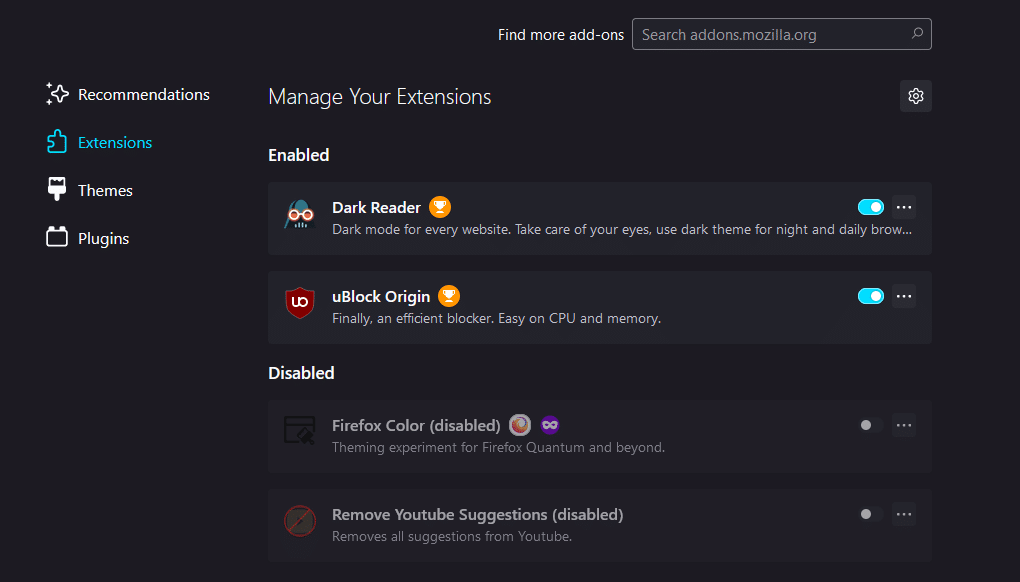The image size is (1020, 582).
Task: Switch to the Themes category
Action: click(x=105, y=191)
